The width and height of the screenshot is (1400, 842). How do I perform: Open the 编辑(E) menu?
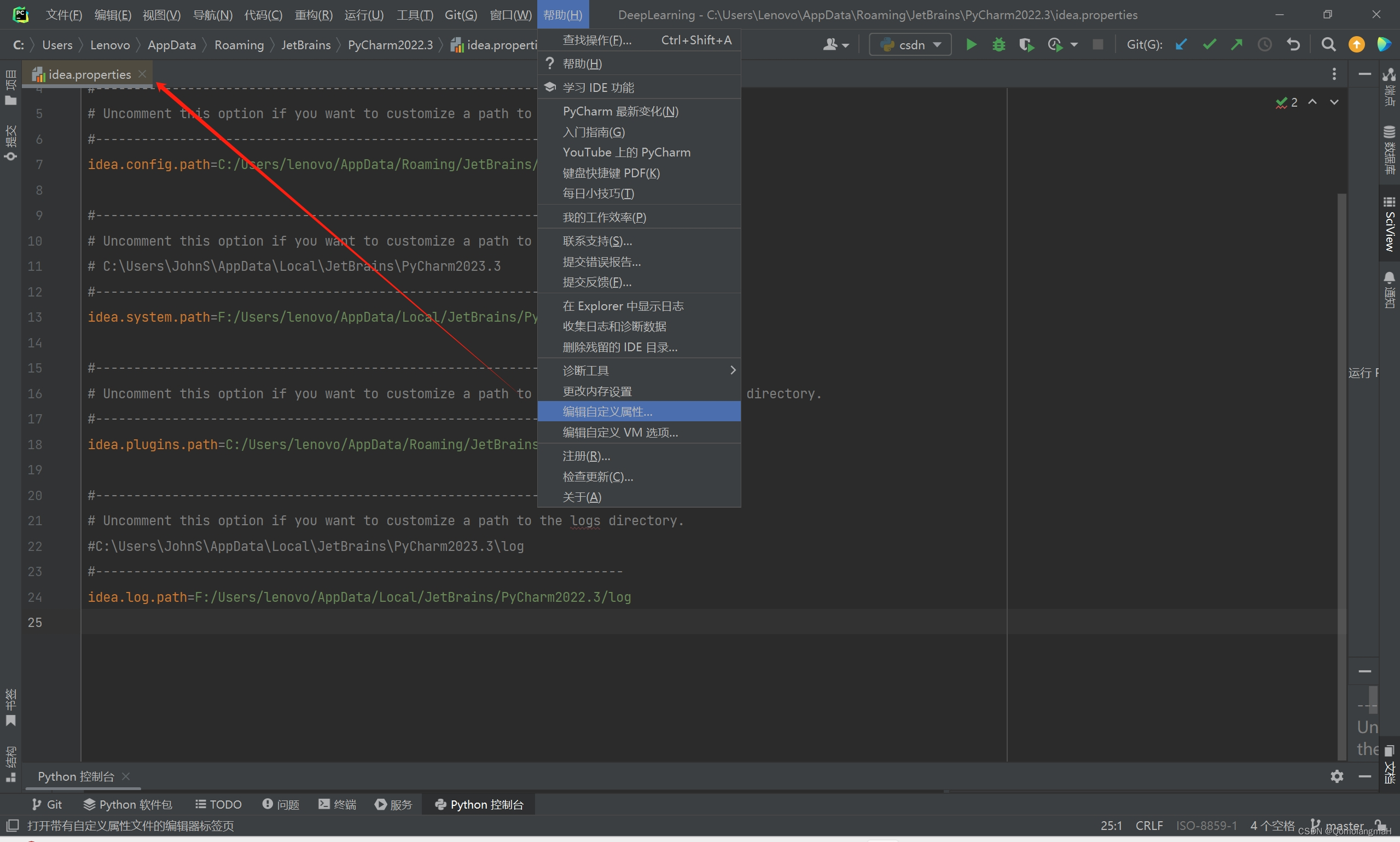coord(113,15)
